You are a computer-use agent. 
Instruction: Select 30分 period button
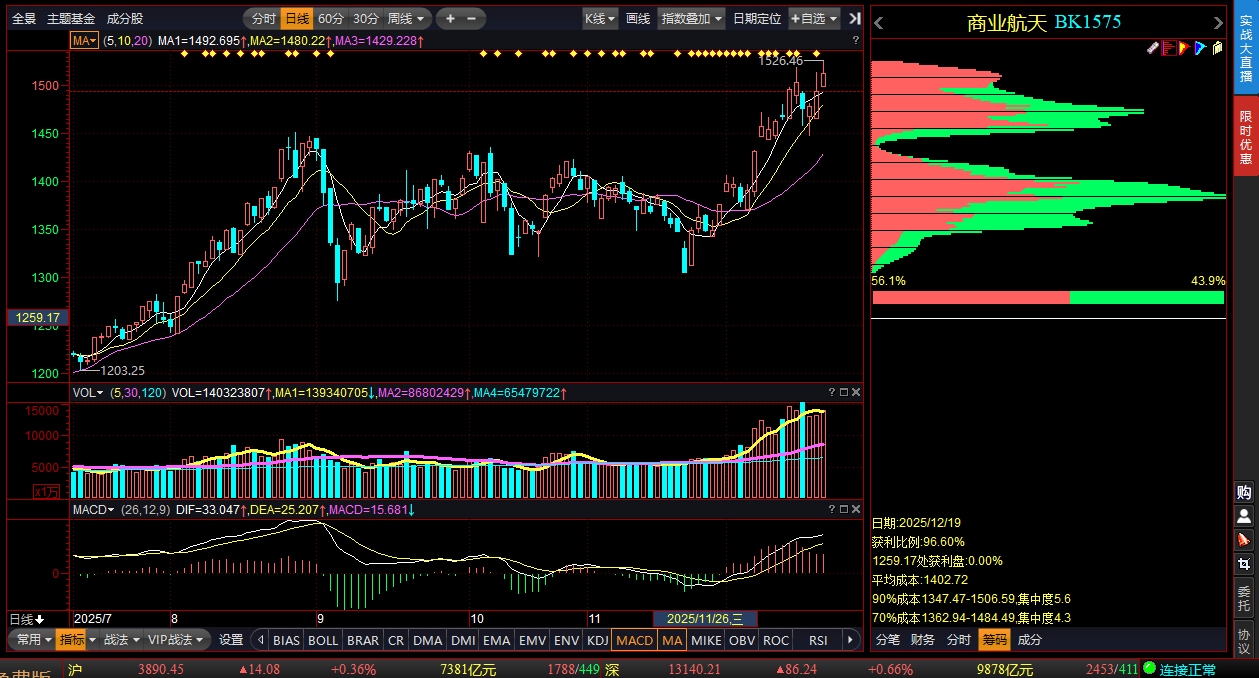[366, 18]
